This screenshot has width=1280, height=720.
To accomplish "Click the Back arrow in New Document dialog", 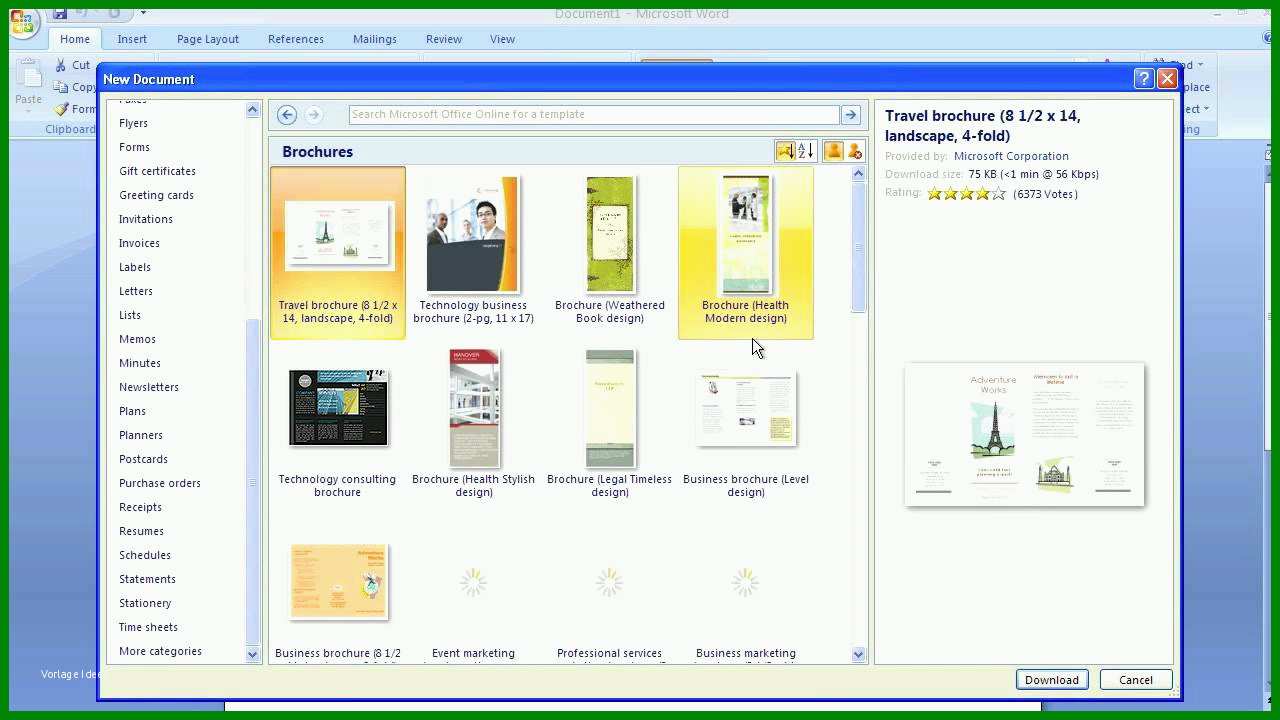I will (287, 115).
